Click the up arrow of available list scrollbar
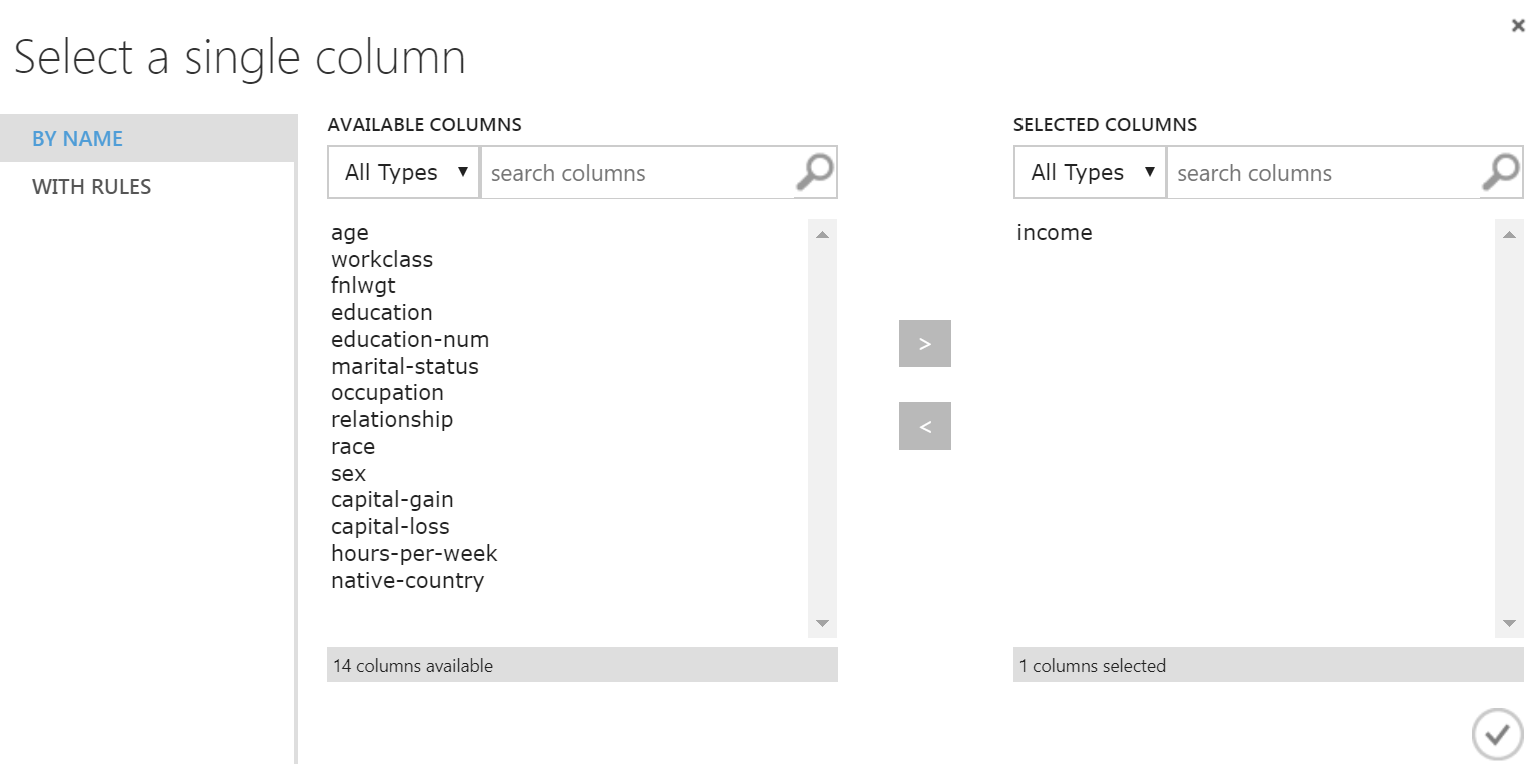1527x764 pixels. [822, 234]
